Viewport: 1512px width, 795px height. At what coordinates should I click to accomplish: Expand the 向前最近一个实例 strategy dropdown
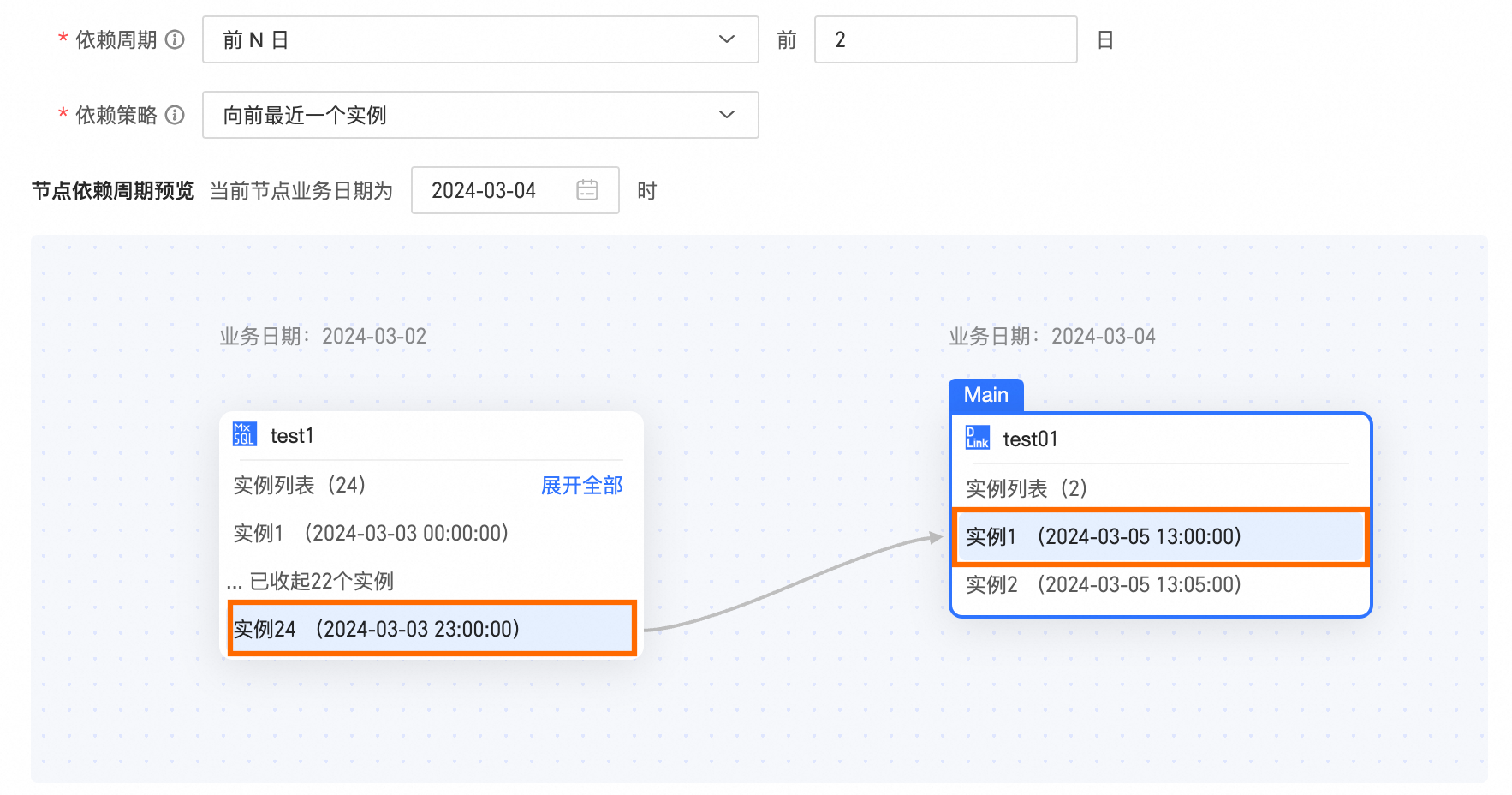pyautogui.click(x=462, y=115)
